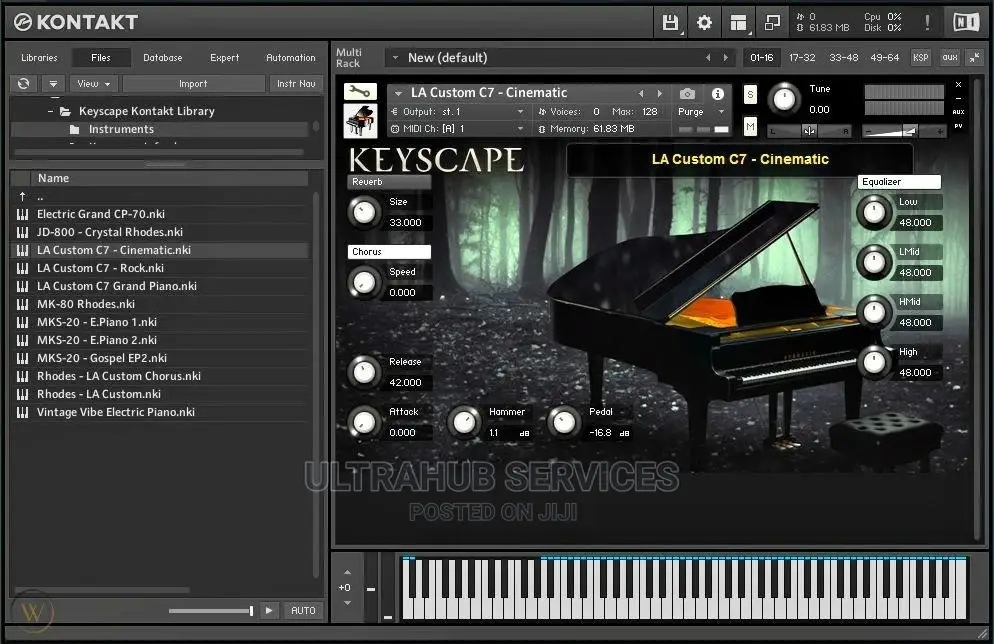Toggle Mute M button
Image resolution: width=994 pixels, height=644 pixels.
[x=751, y=127]
